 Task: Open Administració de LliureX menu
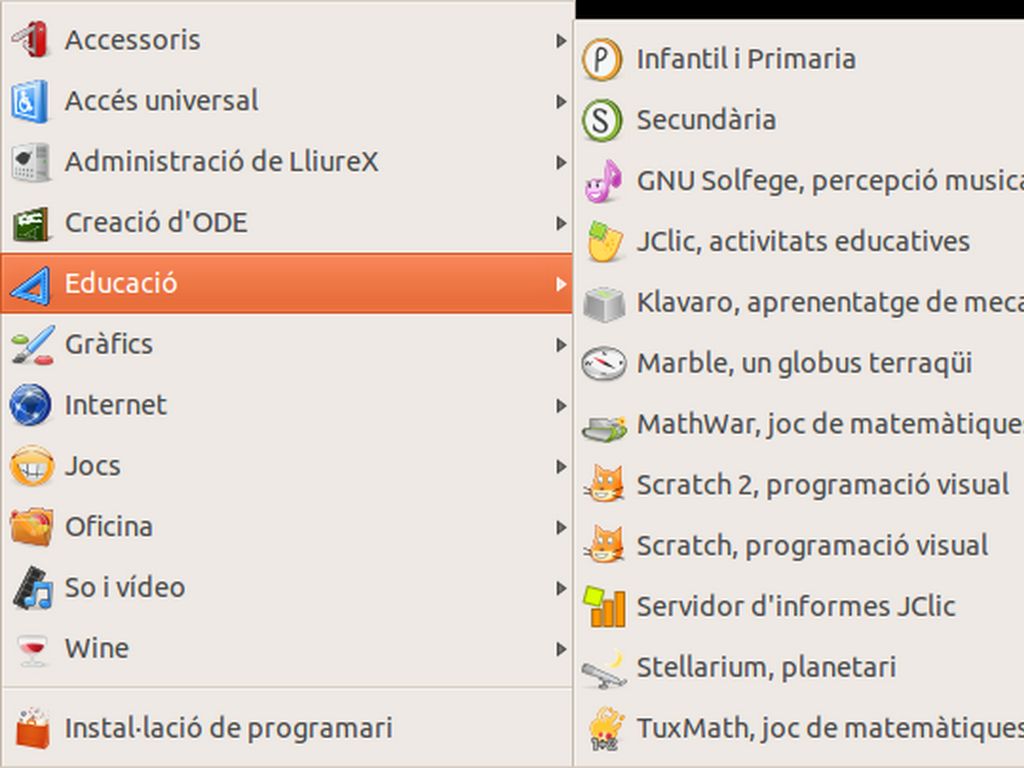[x=221, y=162]
